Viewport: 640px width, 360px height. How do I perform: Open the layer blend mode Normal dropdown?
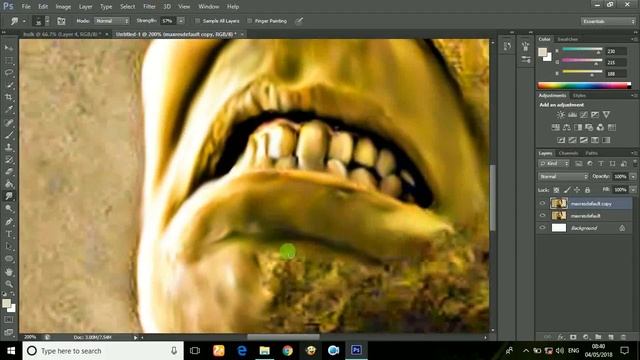[563, 176]
